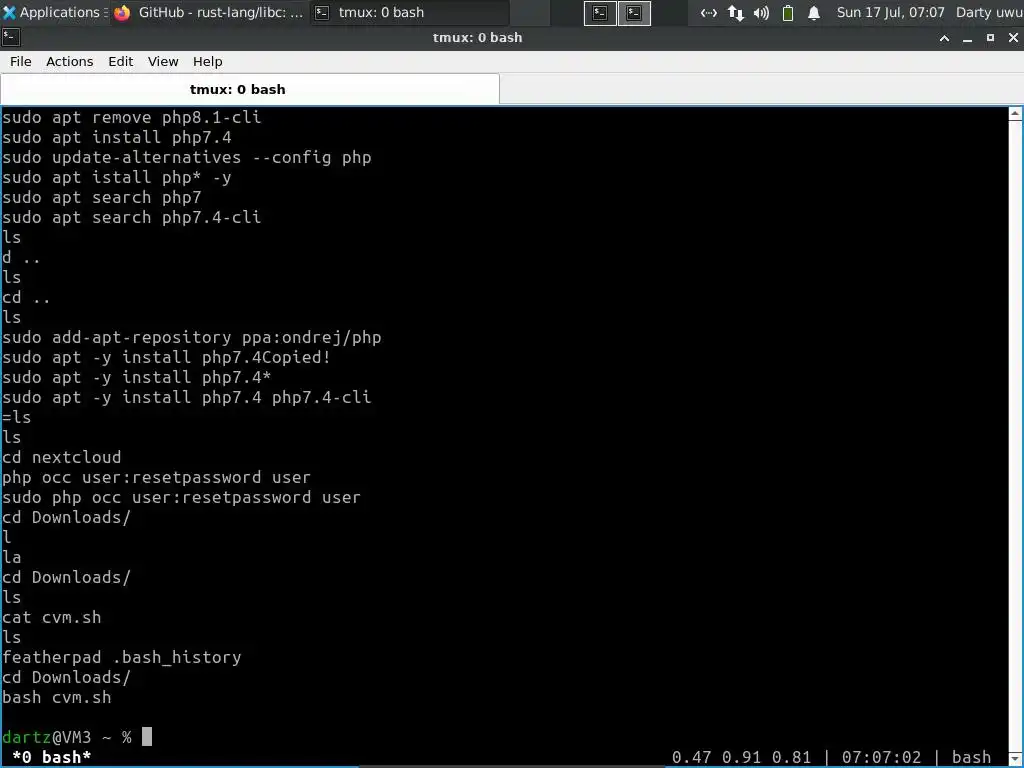Open the Actions menu
Screen dimensions: 1024x768
pos(69,61)
